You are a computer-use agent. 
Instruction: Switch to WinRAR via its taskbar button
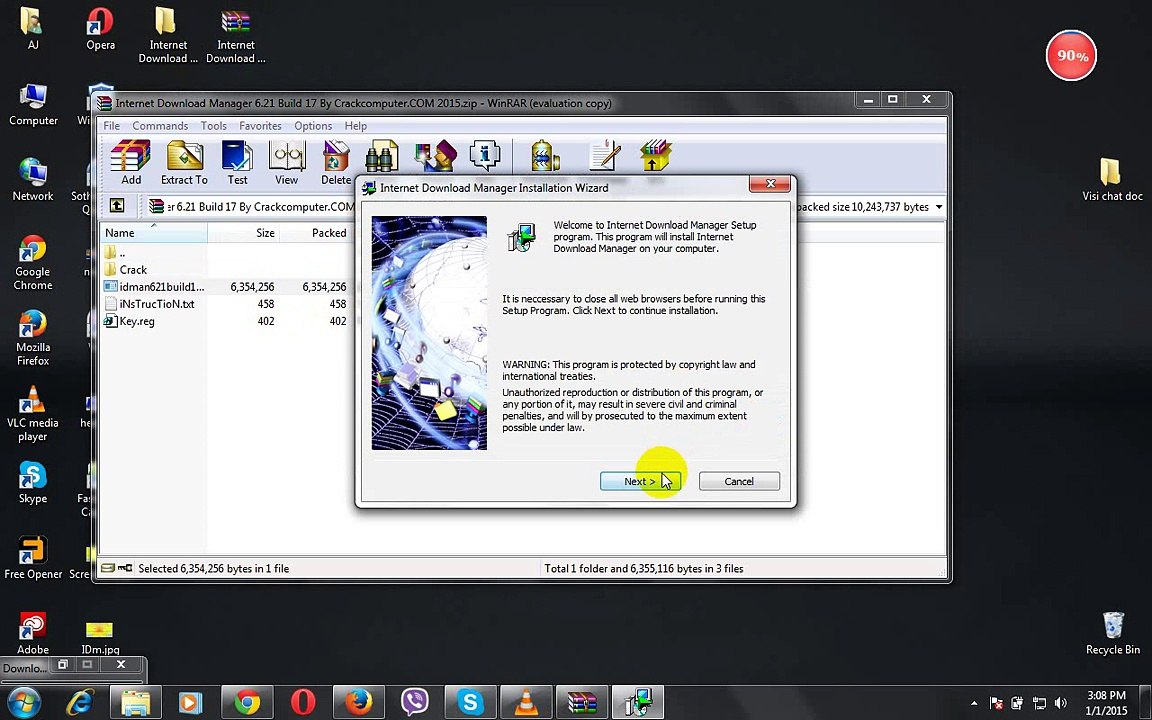582,703
